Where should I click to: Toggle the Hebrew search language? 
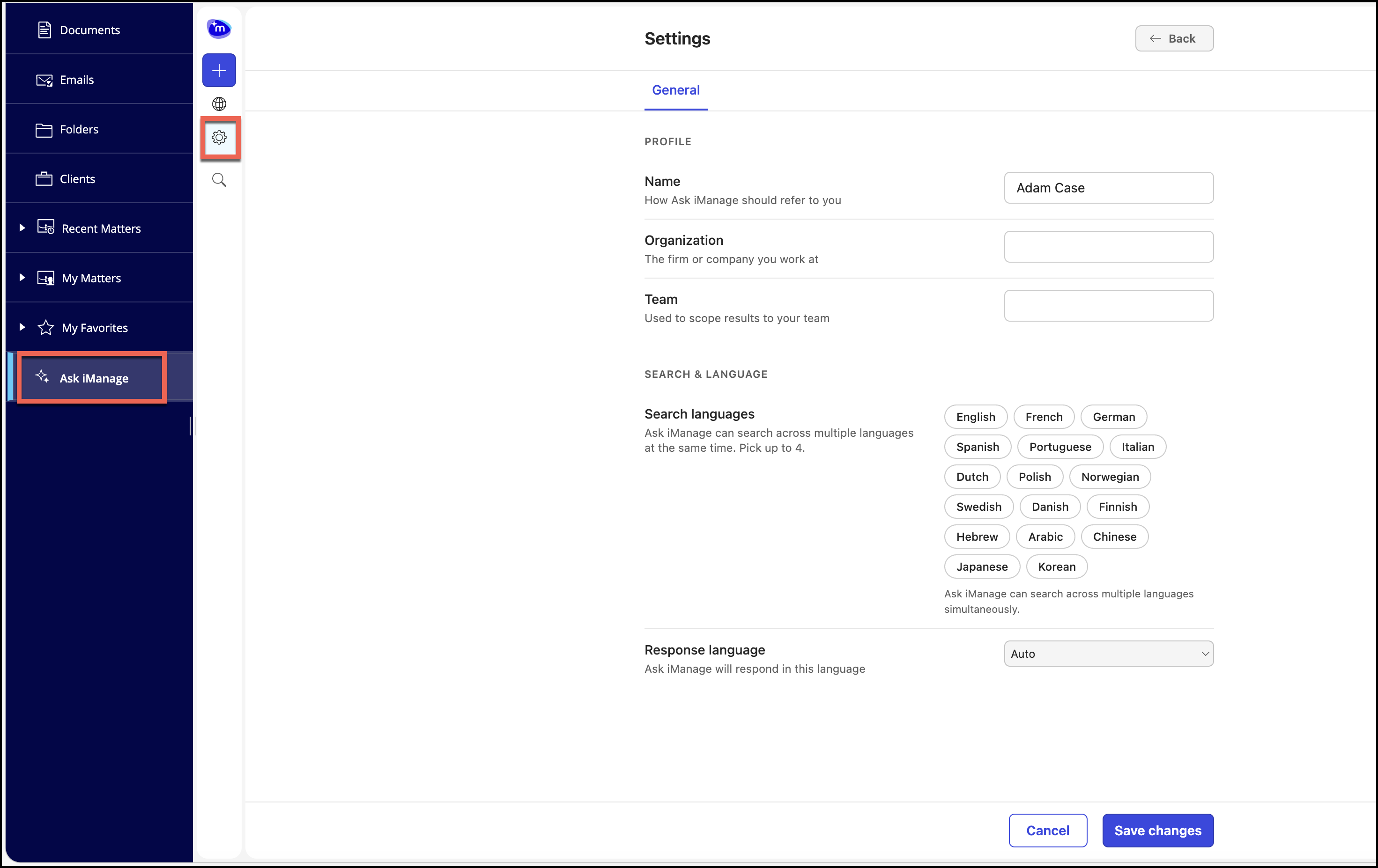977,537
